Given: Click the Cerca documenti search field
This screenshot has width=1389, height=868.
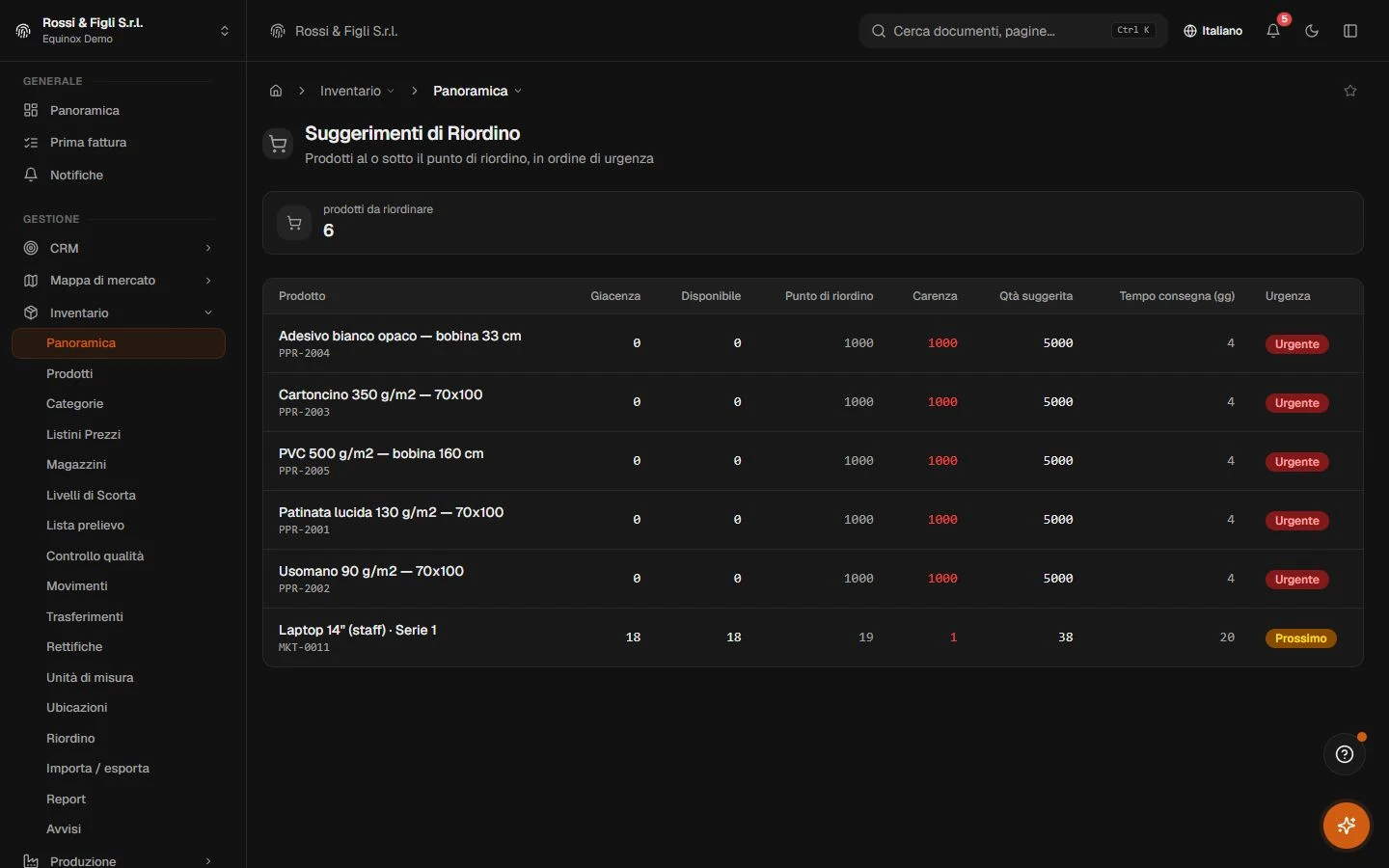Looking at the screenshot, I should point(1013,31).
